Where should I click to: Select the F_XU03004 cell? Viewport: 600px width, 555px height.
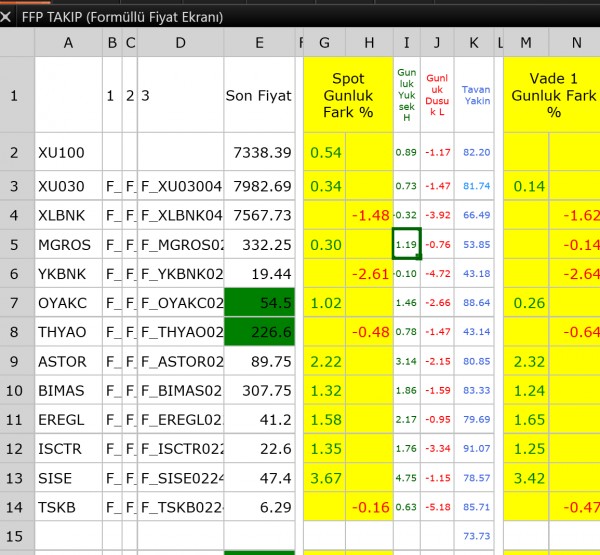click(181, 186)
